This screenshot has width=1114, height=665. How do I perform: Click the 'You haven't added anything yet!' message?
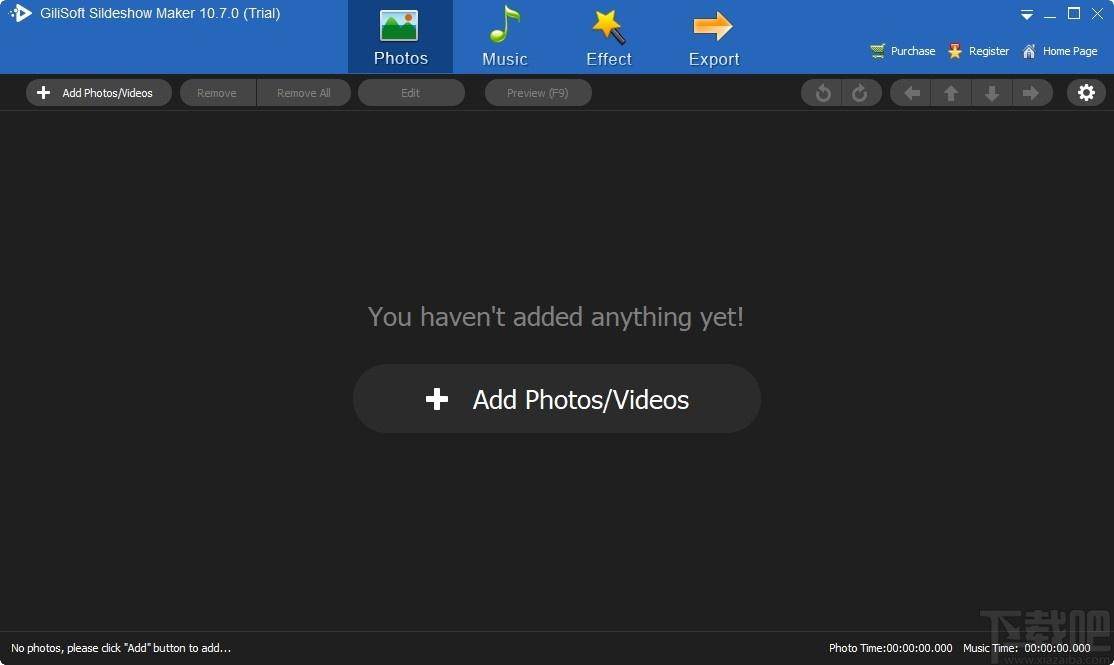[556, 317]
